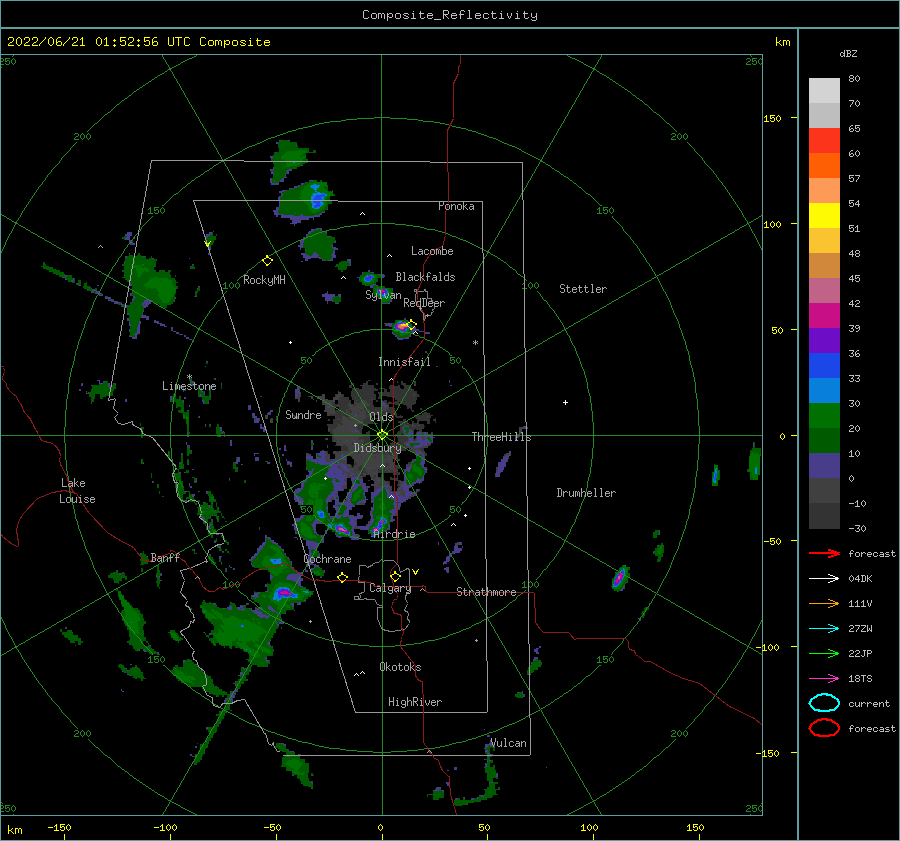Screen dimensions: 900x841
Task: Click the Innisfail label
Action: 404,362
